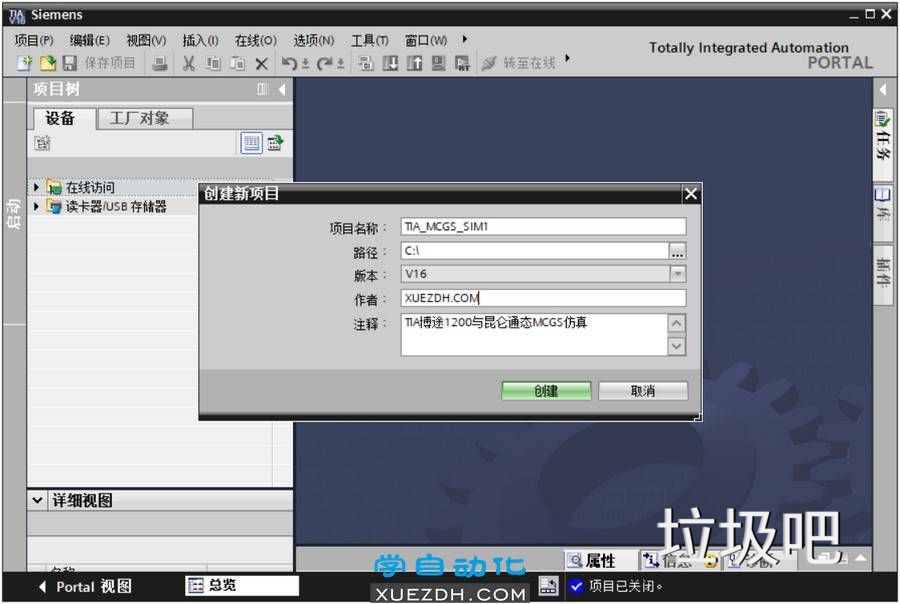Open the 项目(P) menu

34,40
